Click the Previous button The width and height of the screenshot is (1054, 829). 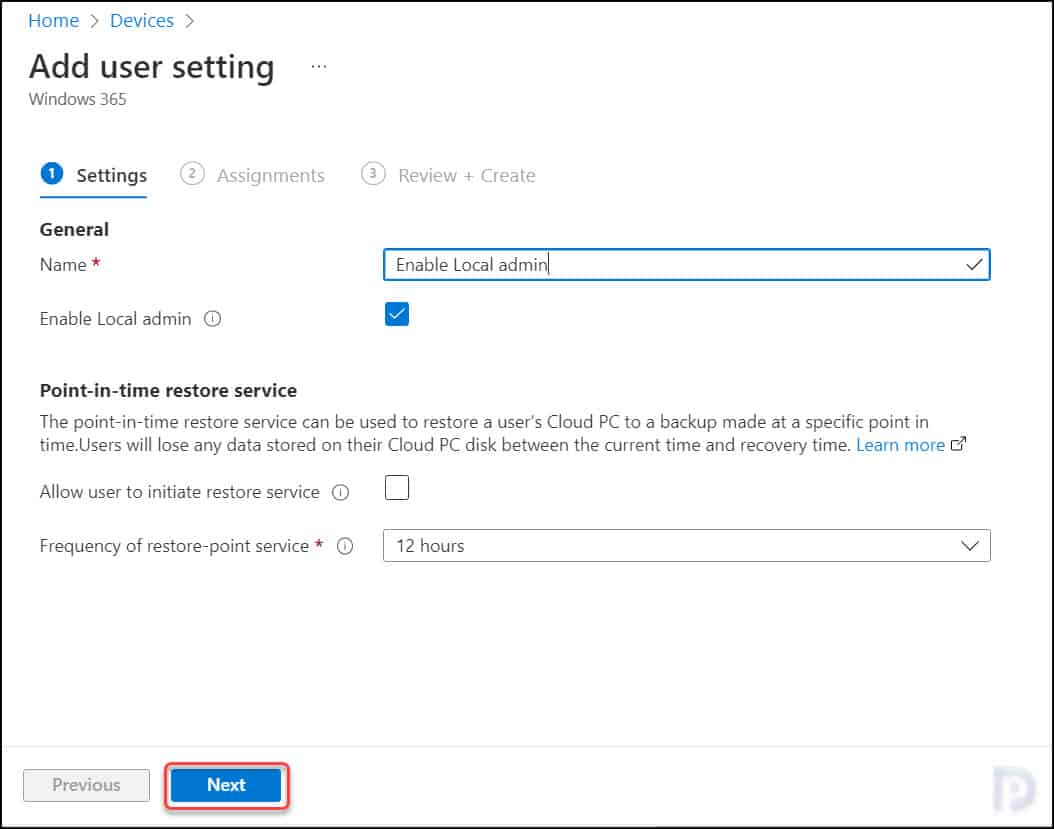point(87,785)
